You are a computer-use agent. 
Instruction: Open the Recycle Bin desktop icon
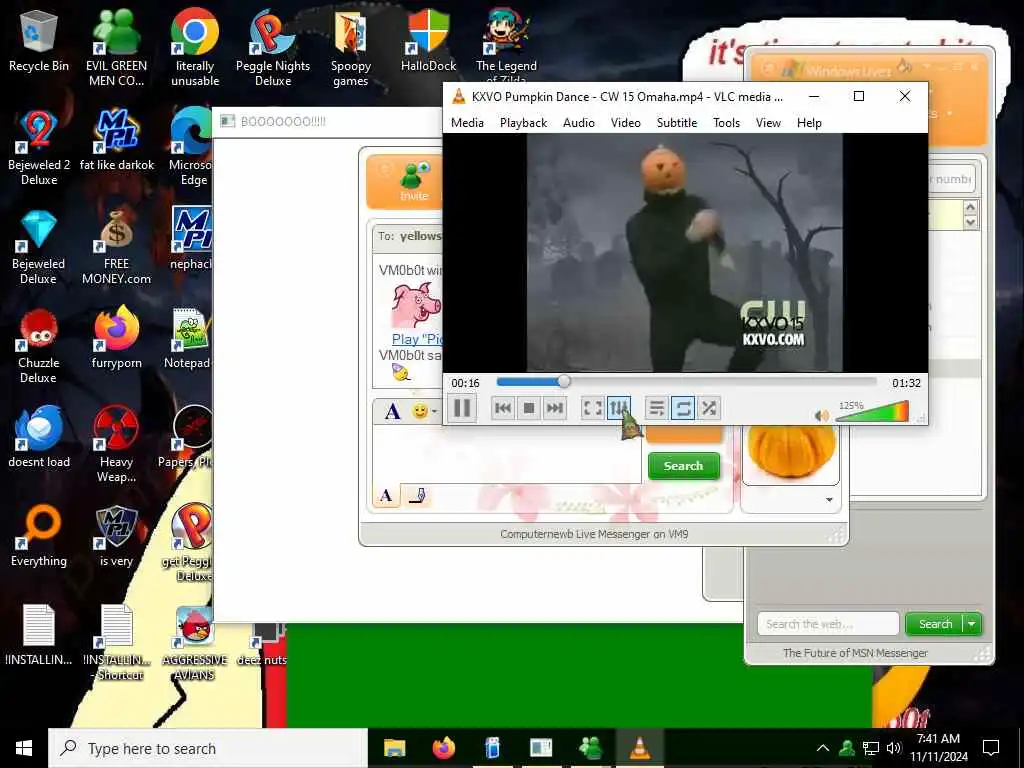pos(39,42)
